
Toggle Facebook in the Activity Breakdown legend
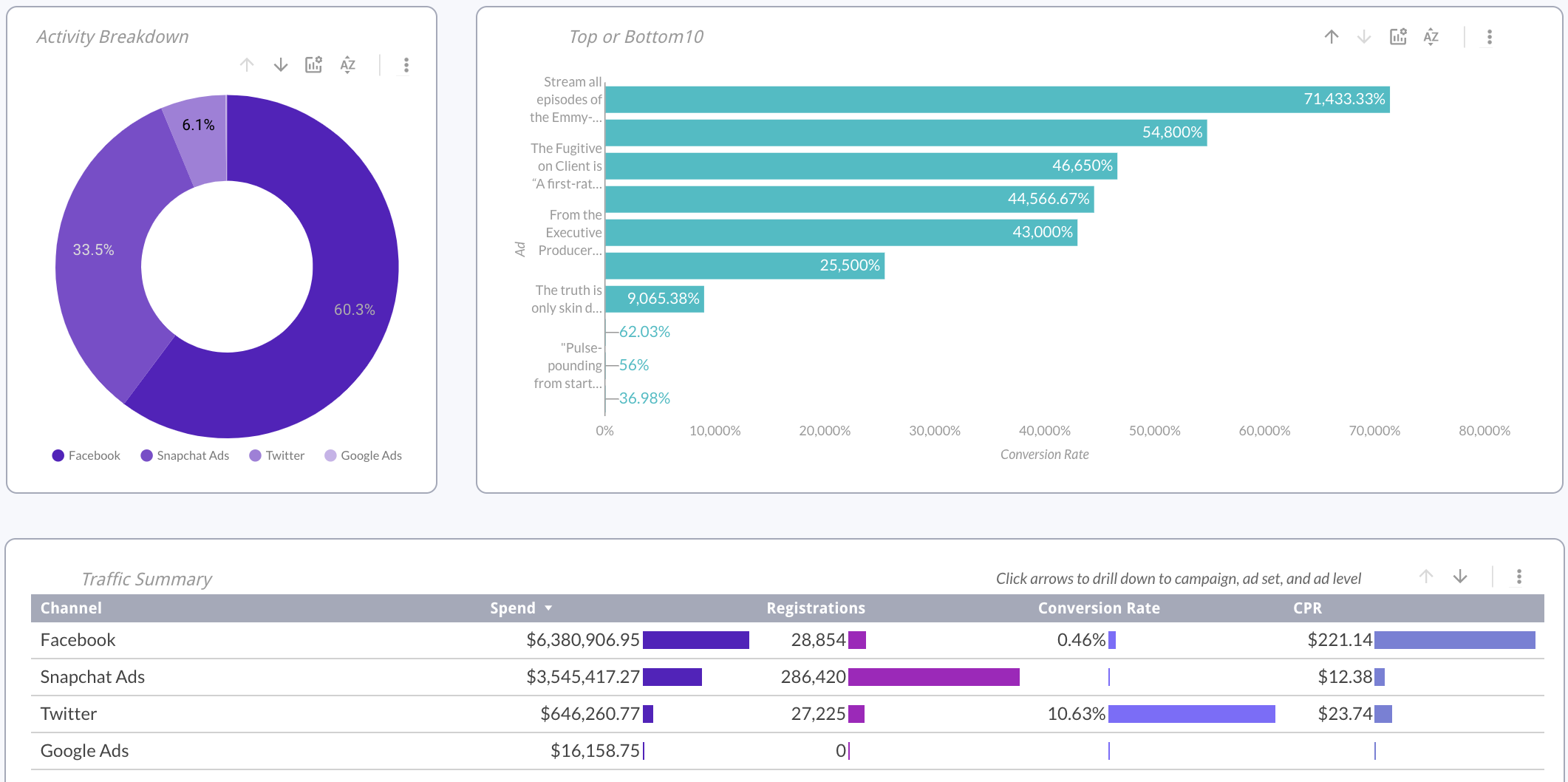(86, 455)
